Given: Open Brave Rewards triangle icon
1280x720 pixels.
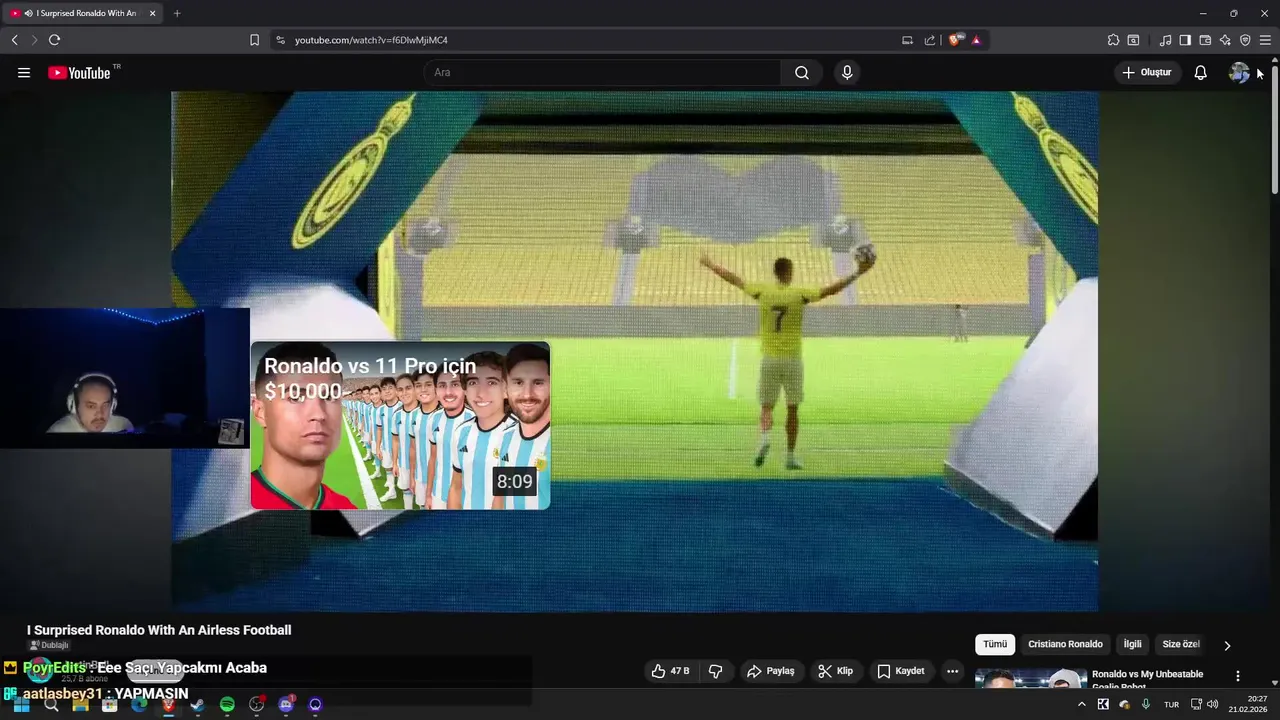Looking at the screenshot, I should pyautogui.click(x=976, y=40).
